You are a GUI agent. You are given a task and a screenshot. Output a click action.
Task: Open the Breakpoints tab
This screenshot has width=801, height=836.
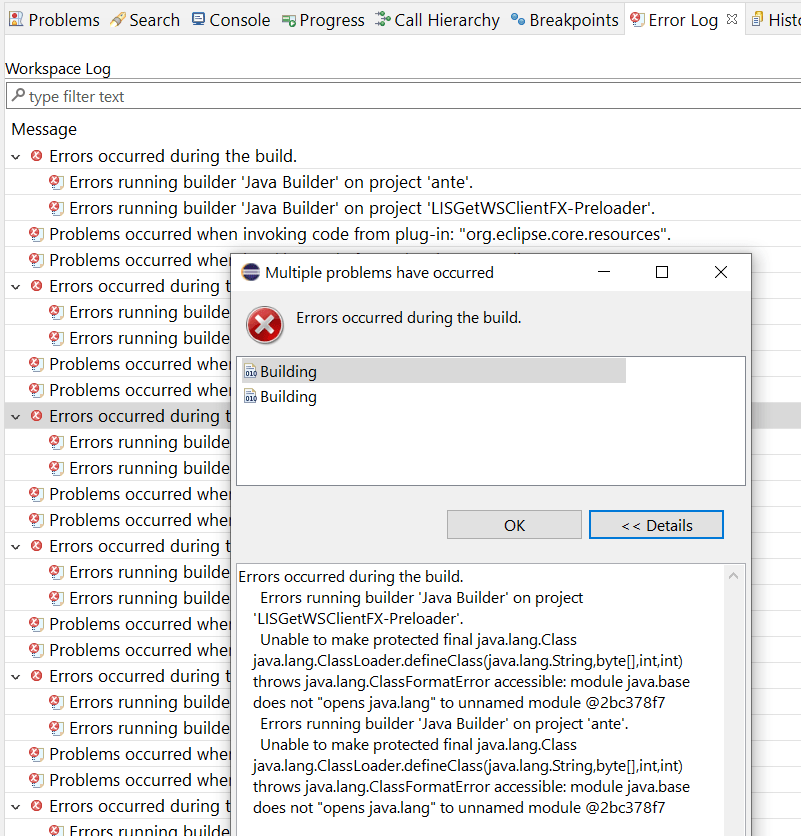564,20
